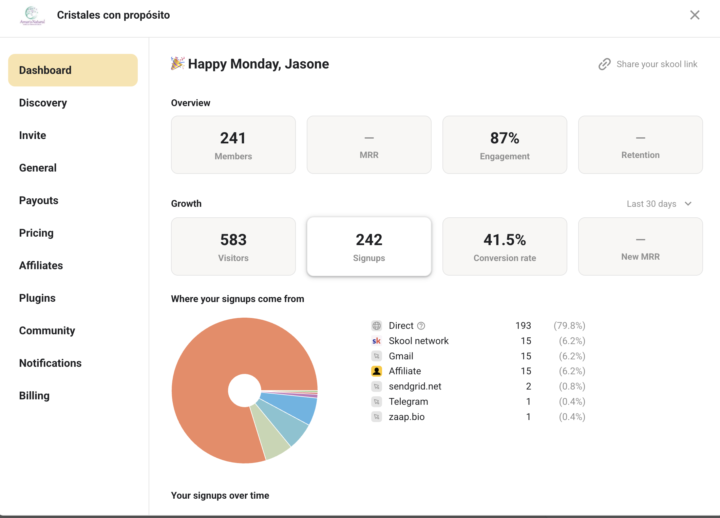The width and height of the screenshot is (720, 518).
Task: Click the Your signups over time heading
Action: click(220, 495)
